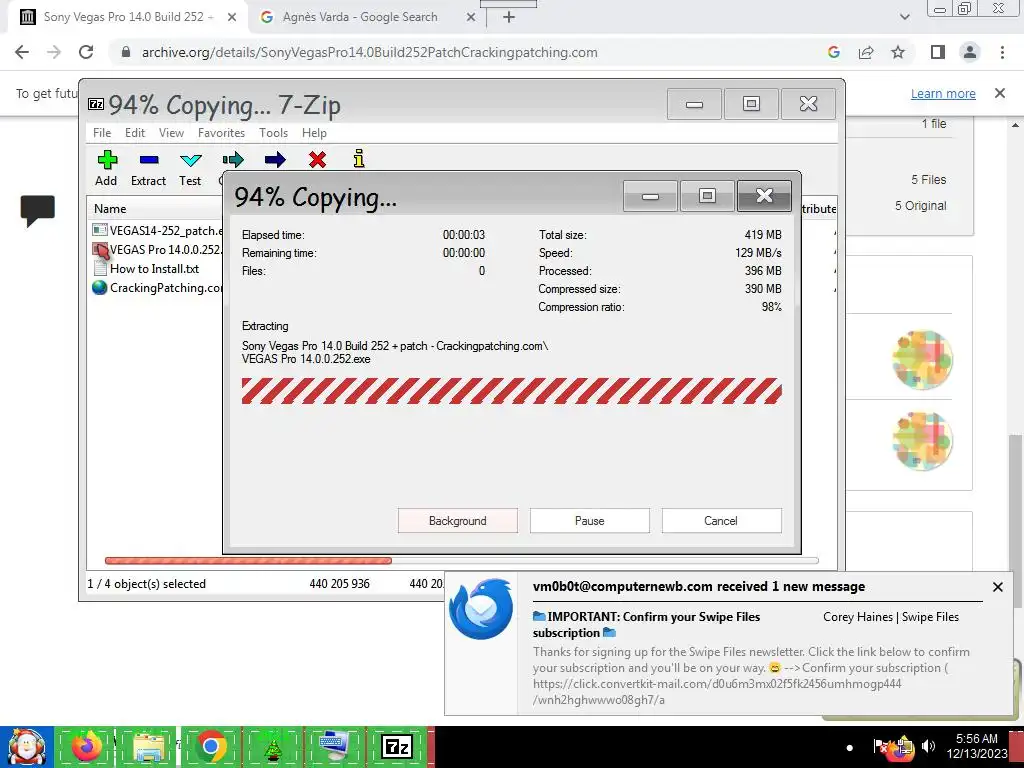Expand the Chrome tab search dropdown
Screen dimensions: 1024x768
click(x=904, y=18)
